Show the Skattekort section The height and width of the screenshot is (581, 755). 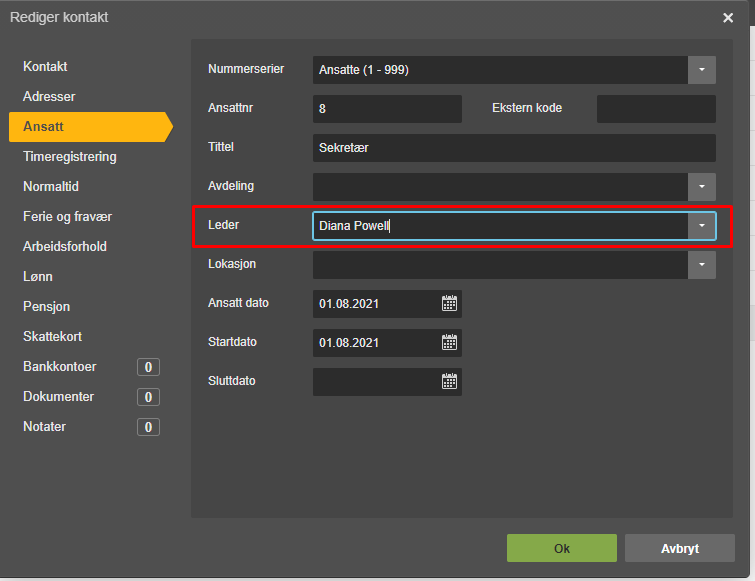52,336
